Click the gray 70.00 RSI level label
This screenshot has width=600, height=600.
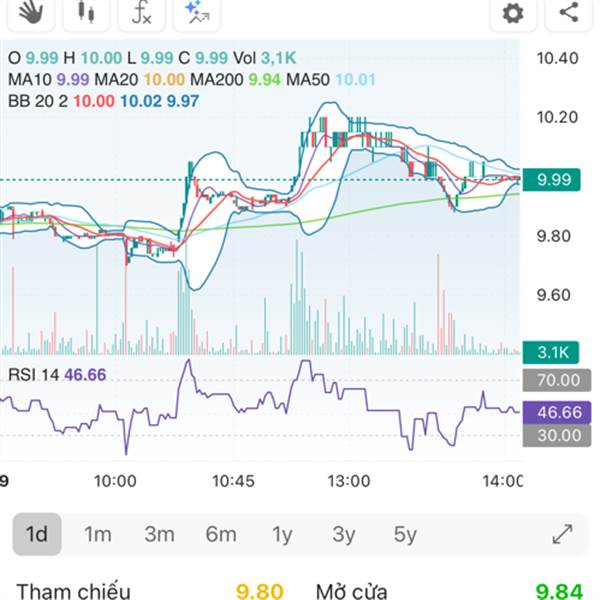[557, 380]
